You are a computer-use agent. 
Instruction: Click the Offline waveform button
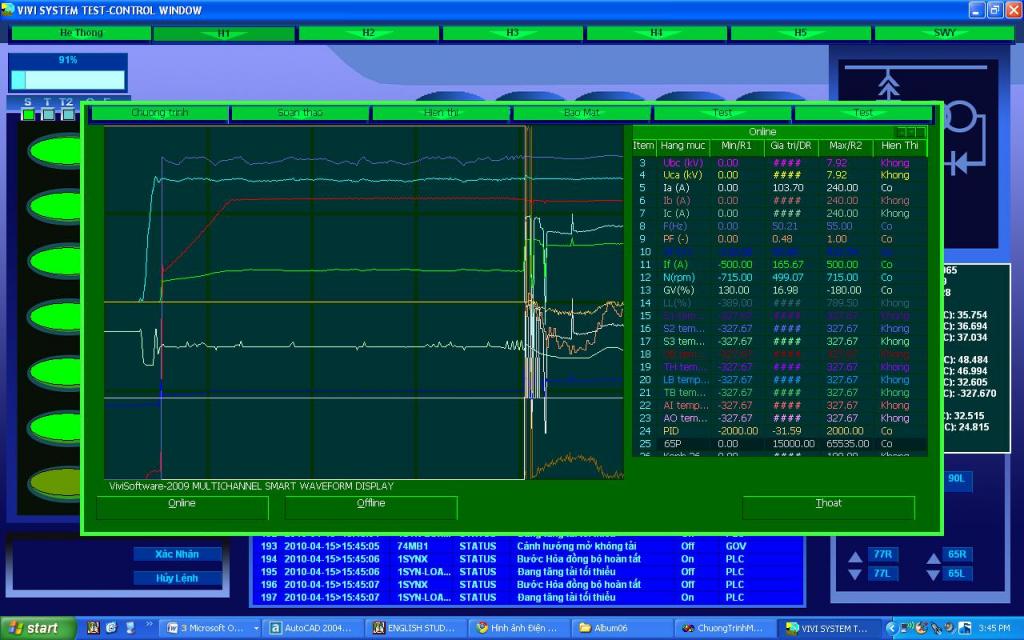tap(371, 507)
